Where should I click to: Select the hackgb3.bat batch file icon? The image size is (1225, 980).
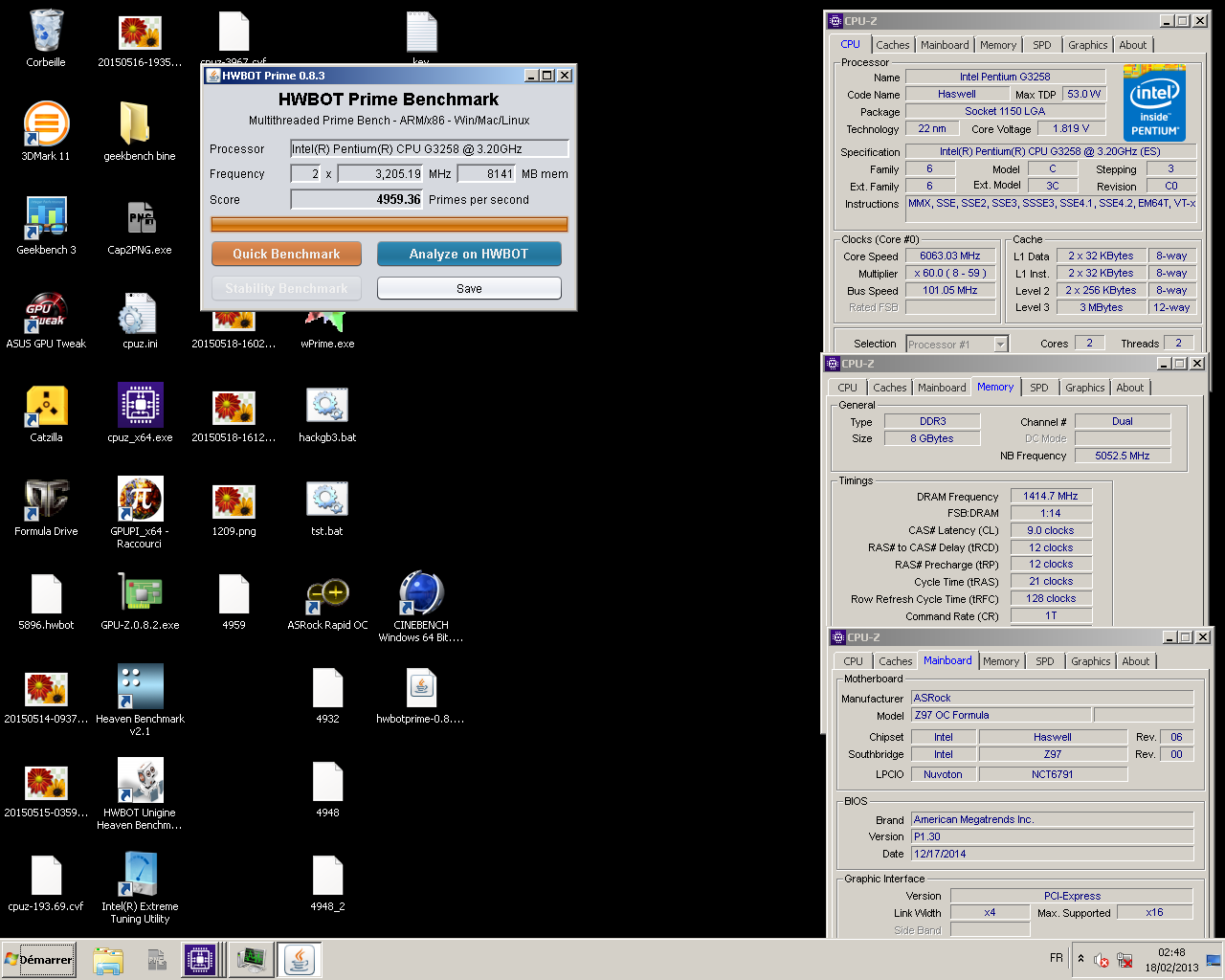327,413
